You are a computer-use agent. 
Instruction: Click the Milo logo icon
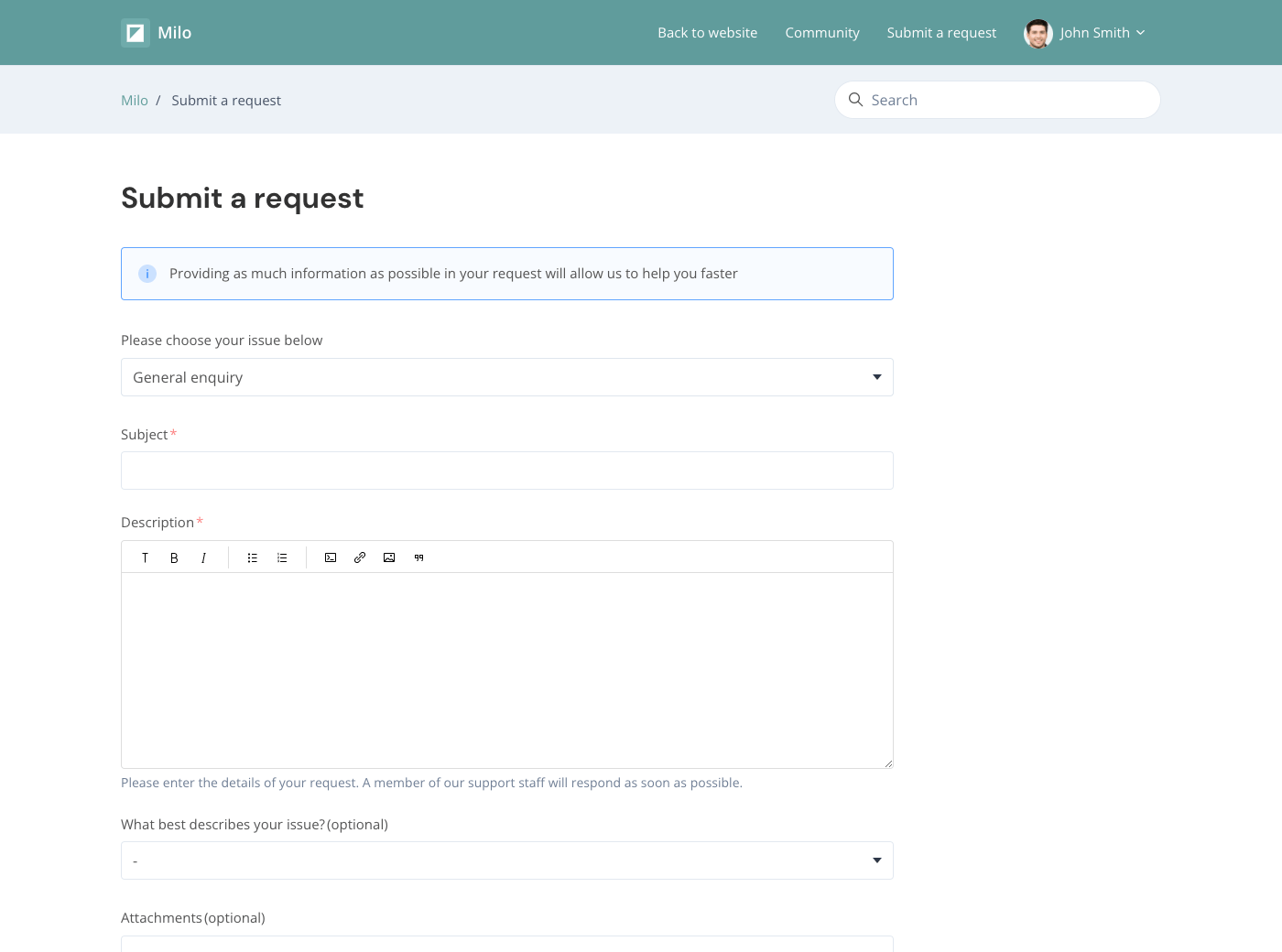coord(136,33)
